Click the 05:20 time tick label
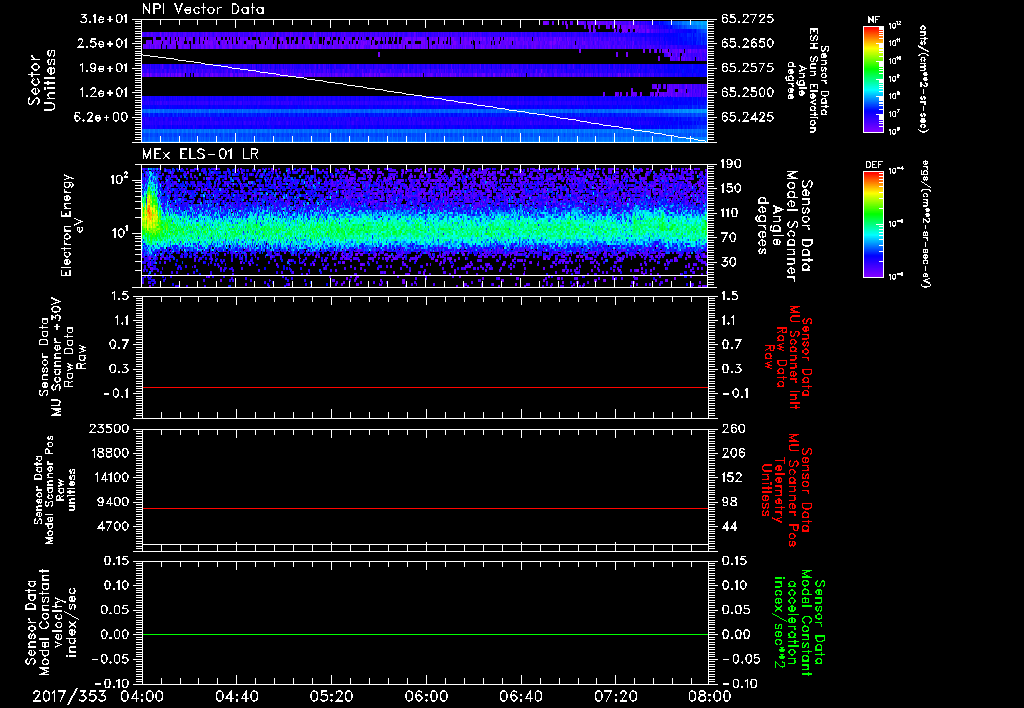The height and width of the screenshot is (708, 1024). [331, 696]
